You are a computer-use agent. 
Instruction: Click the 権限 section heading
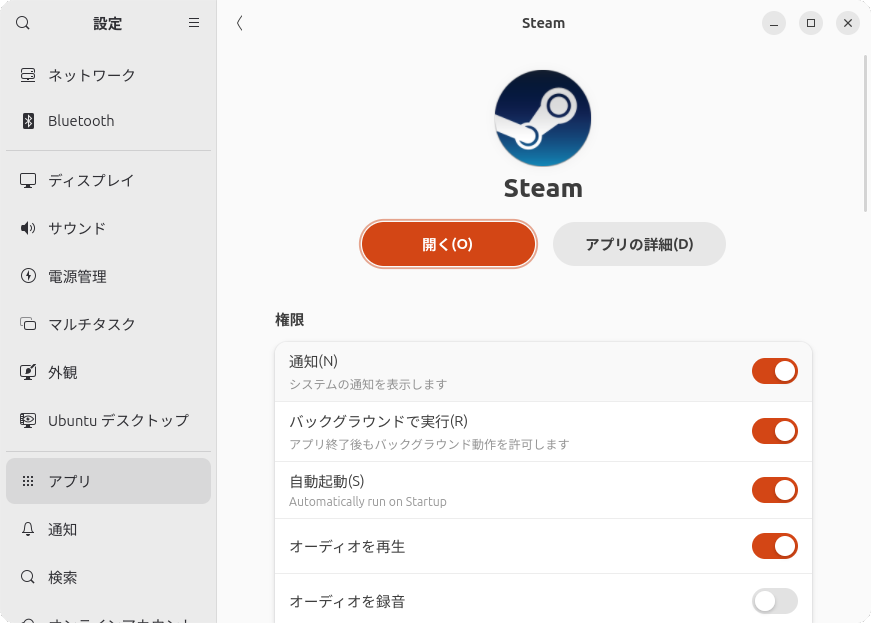tap(289, 320)
